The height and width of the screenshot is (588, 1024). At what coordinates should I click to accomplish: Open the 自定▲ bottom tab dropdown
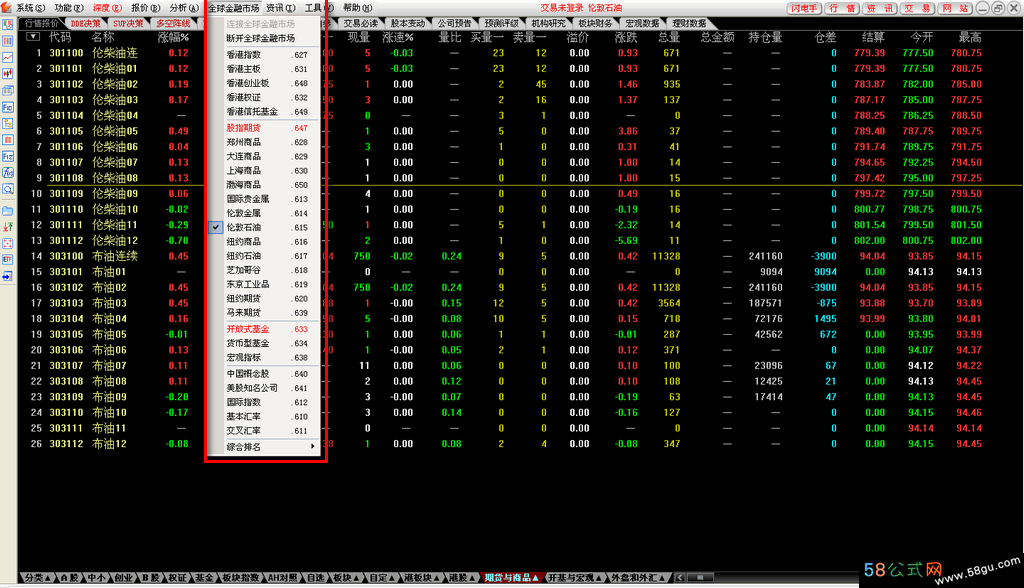click(383, 578)
